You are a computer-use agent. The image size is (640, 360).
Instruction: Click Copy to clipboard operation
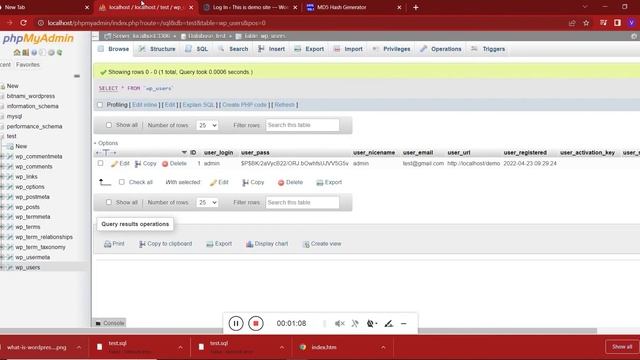165,244
